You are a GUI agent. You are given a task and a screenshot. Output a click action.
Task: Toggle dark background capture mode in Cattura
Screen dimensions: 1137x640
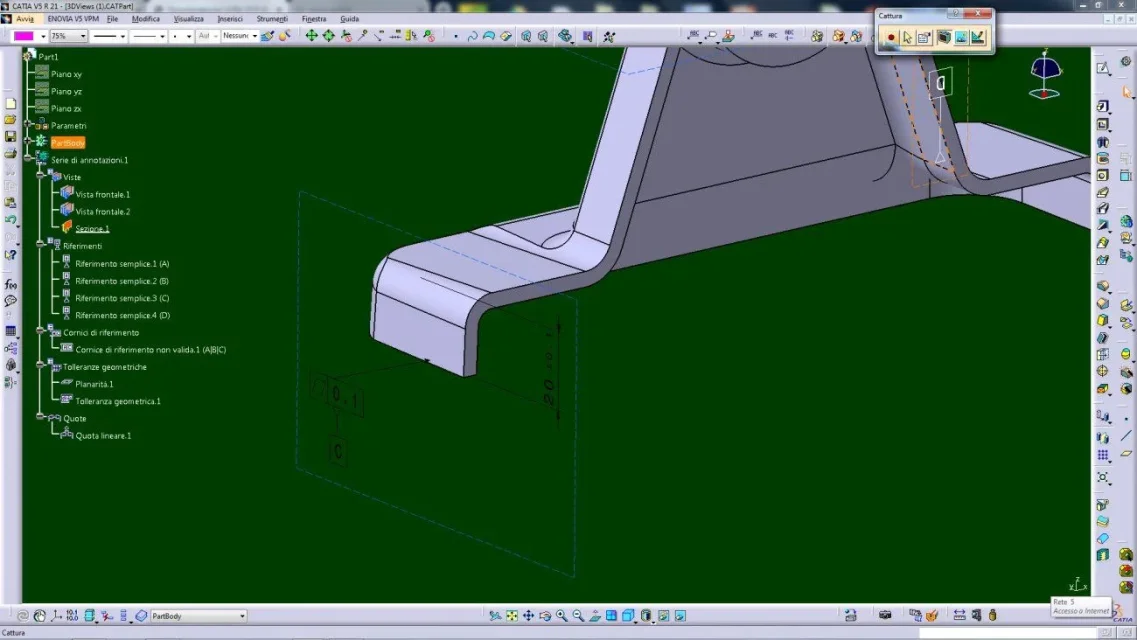click(x=943, y=37)
